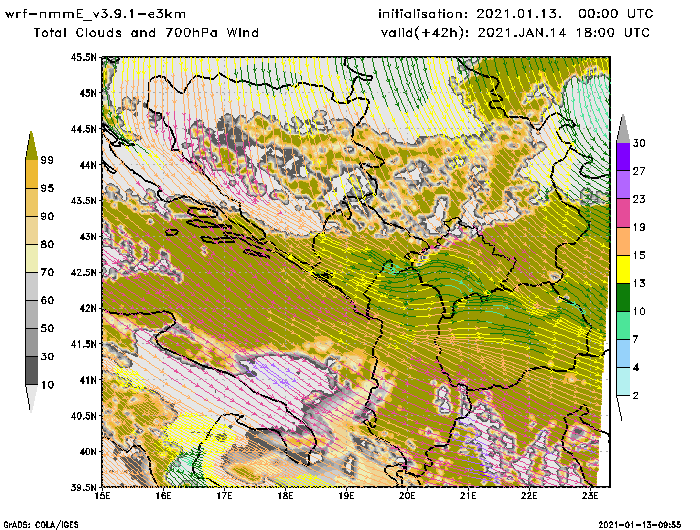Click the 23-27 light purple wind swatch
Viewport: 700px width, 530px height.
point(623,184)
